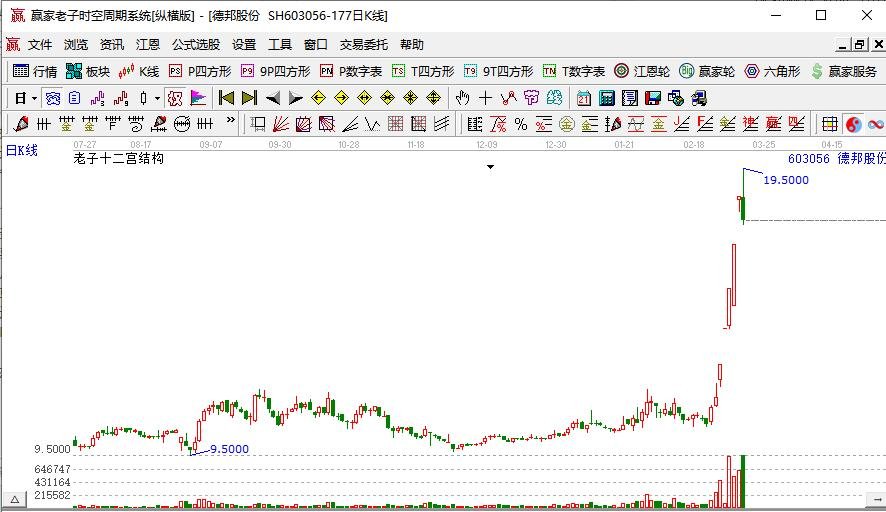This screenshot has height=512, width=886.
Task: Toggle the yin-yang taiji button
Action: click(853, 124)
